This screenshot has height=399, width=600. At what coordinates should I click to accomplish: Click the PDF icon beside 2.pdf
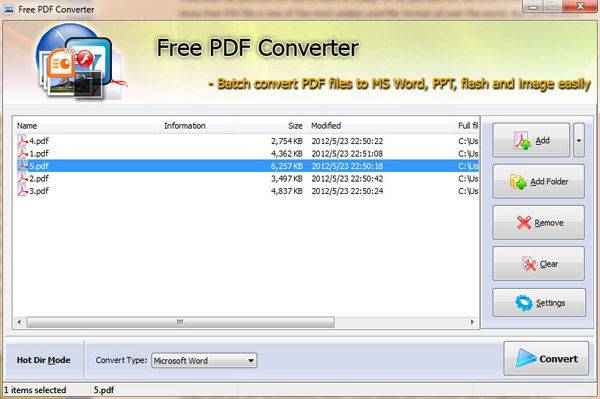(23, 178)
